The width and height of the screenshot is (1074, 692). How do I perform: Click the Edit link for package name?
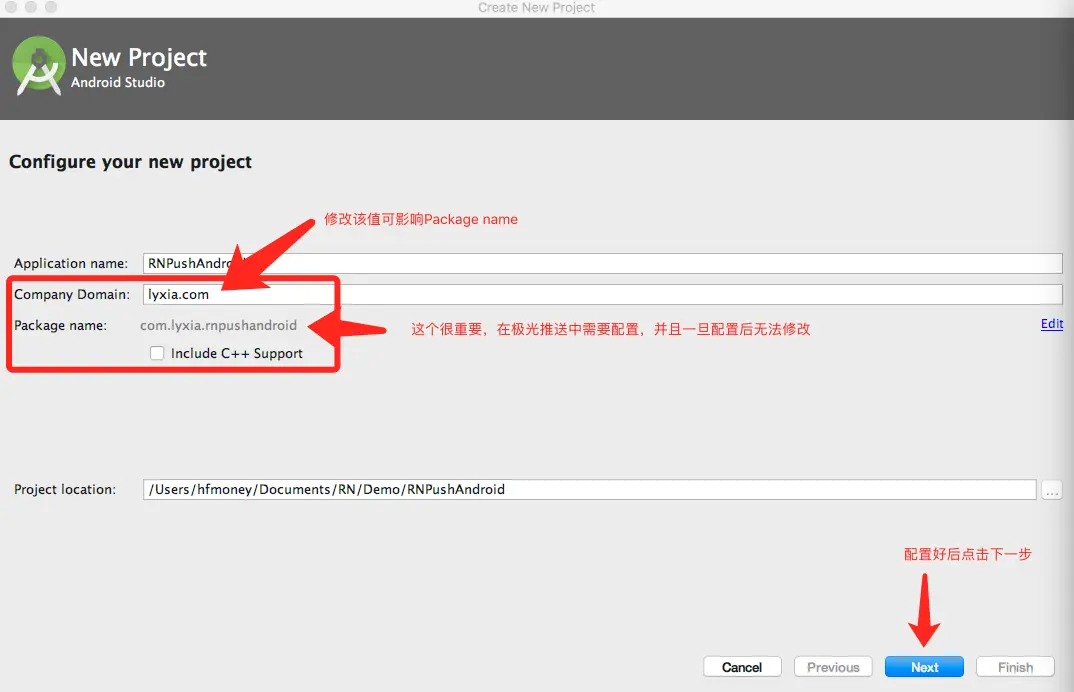(1051, 324)
